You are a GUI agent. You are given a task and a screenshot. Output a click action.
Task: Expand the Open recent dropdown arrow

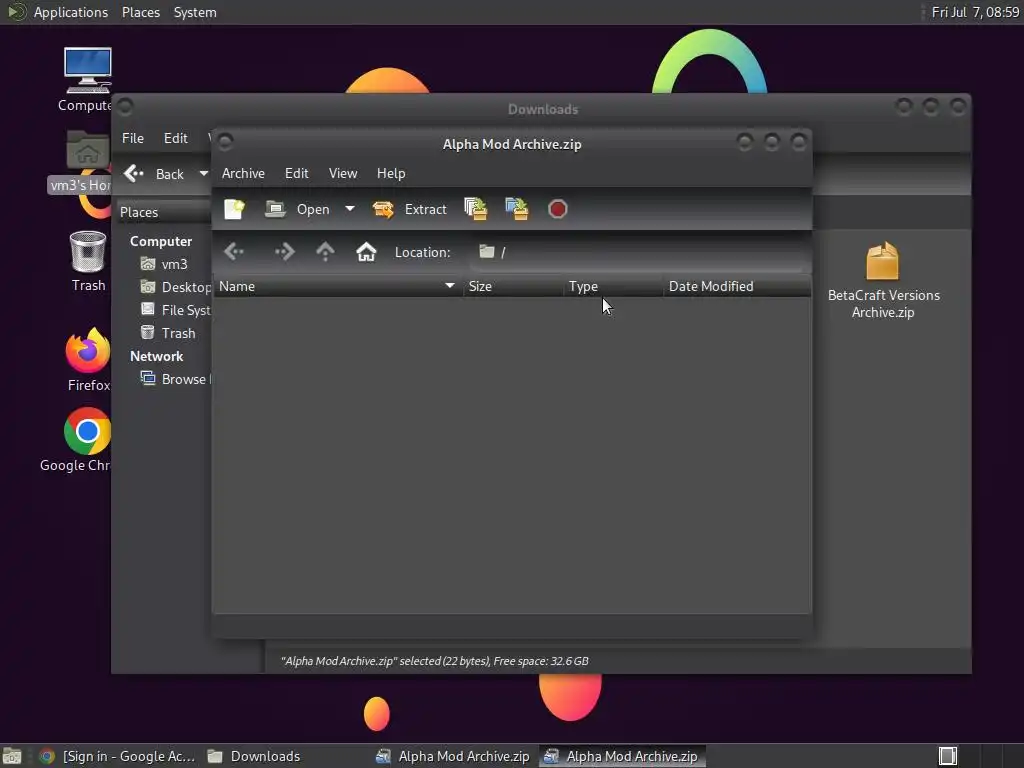point(350,209)
